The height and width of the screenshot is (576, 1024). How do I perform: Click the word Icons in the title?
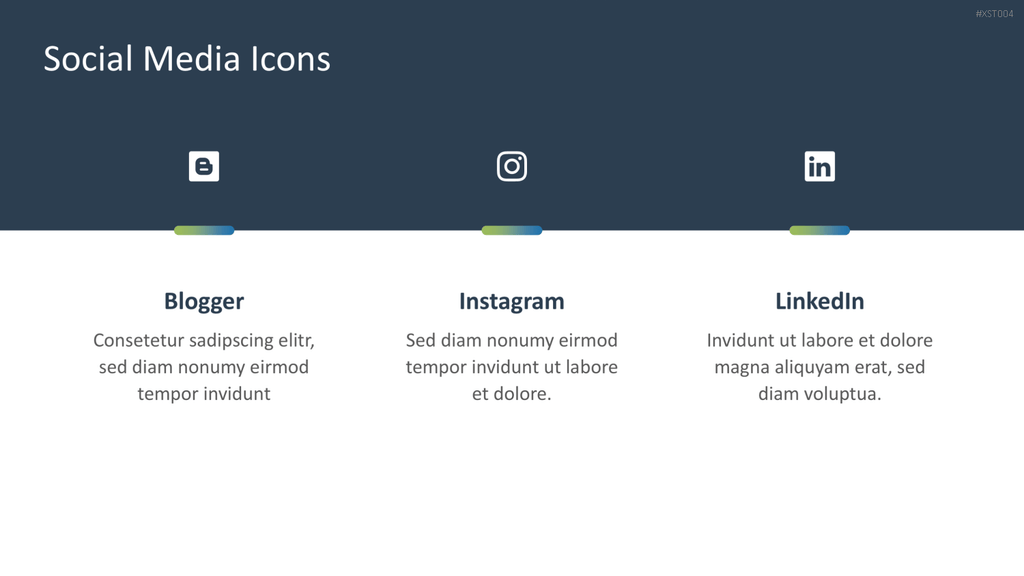pyautogui.click(x=291, y=59)
